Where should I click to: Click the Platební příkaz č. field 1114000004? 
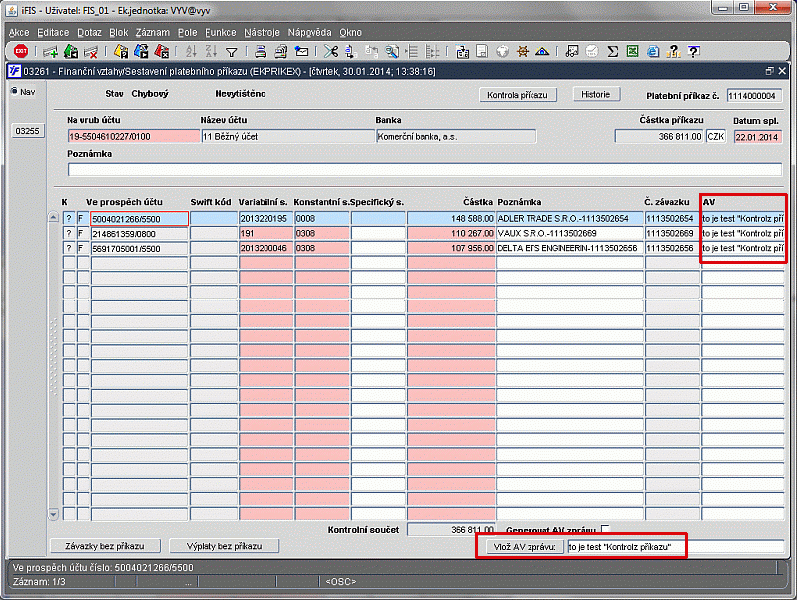754,96
